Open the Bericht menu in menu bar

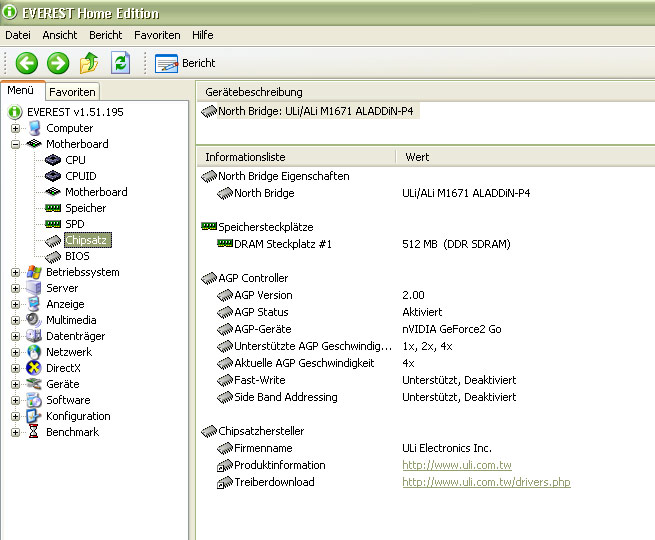pyautogui.click(x=106, y=35)
